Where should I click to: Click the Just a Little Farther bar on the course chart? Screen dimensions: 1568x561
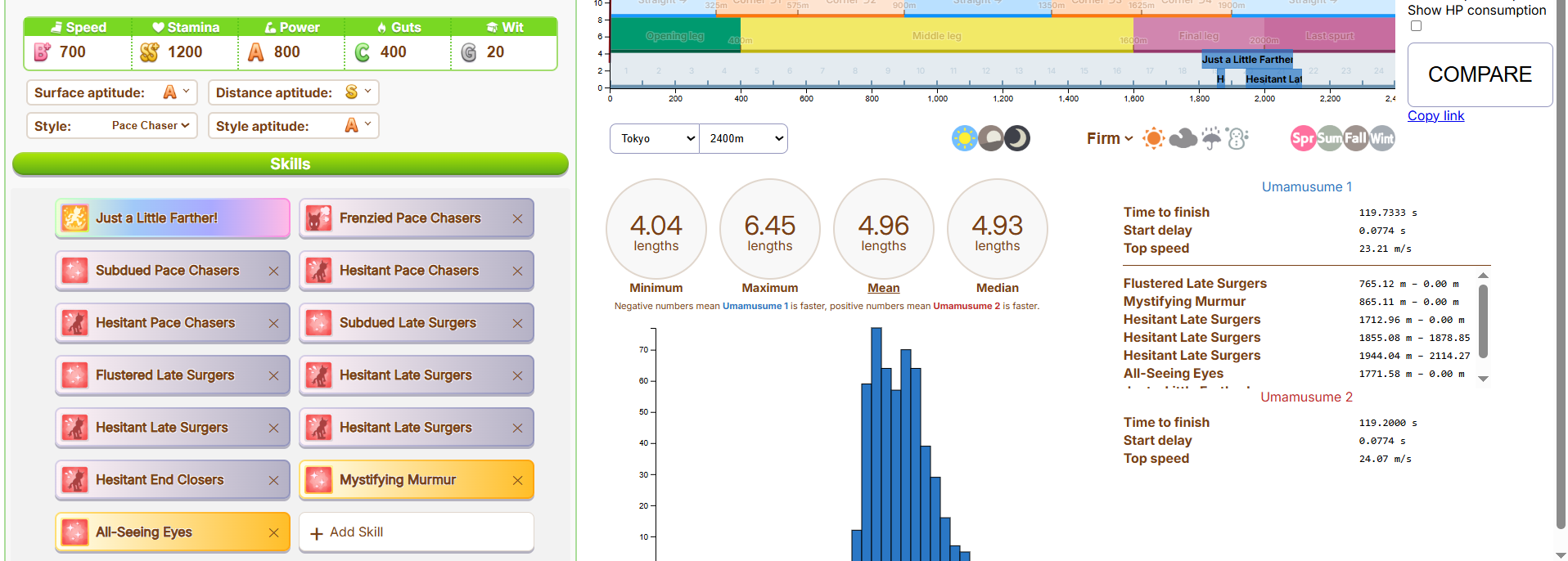(1247, 60)
